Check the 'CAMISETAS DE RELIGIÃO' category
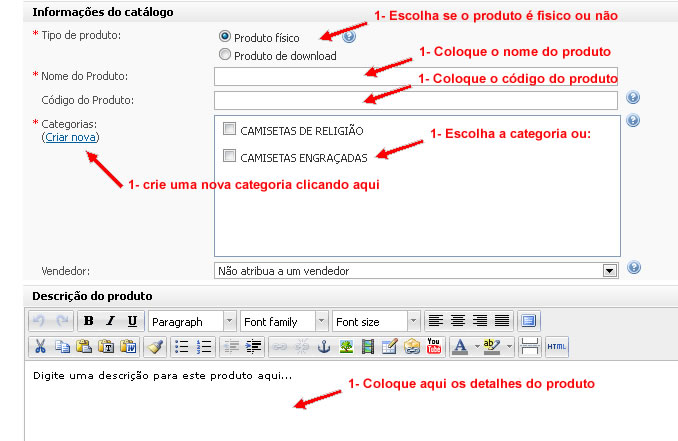678x441 pixels. 230,130
